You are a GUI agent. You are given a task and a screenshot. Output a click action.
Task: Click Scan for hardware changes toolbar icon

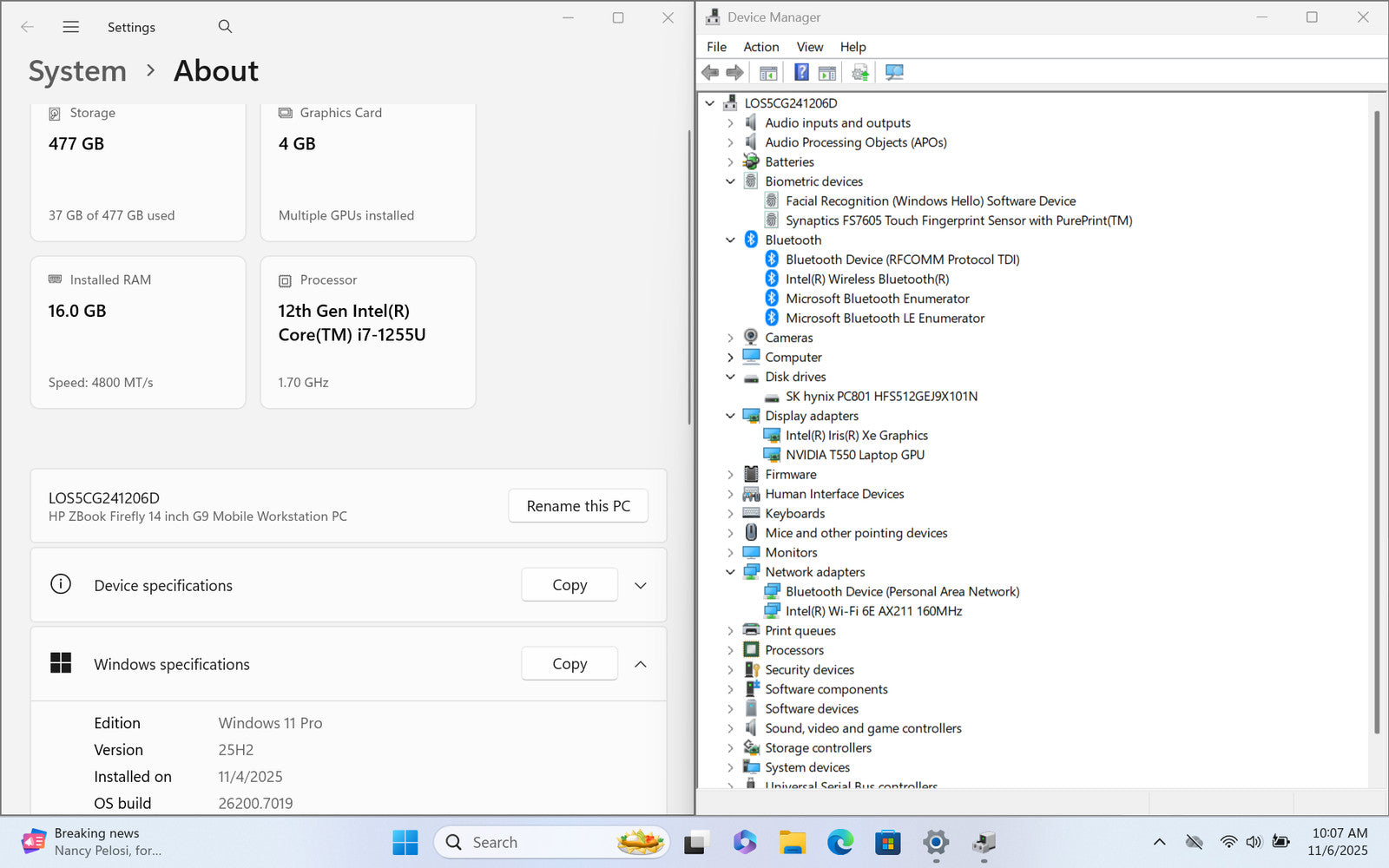894,72
